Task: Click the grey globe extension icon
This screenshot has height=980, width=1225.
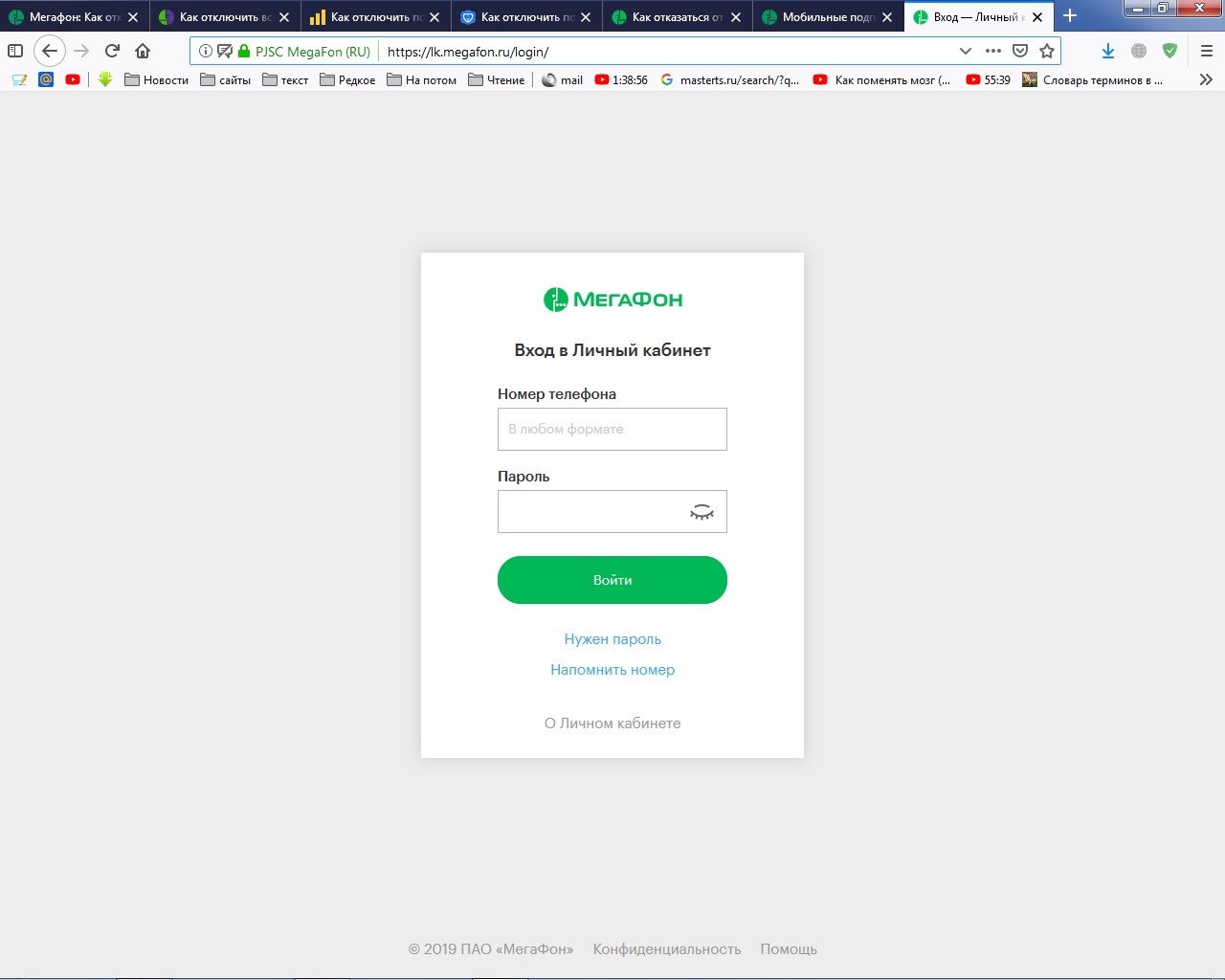Action: pos(1139,51)
